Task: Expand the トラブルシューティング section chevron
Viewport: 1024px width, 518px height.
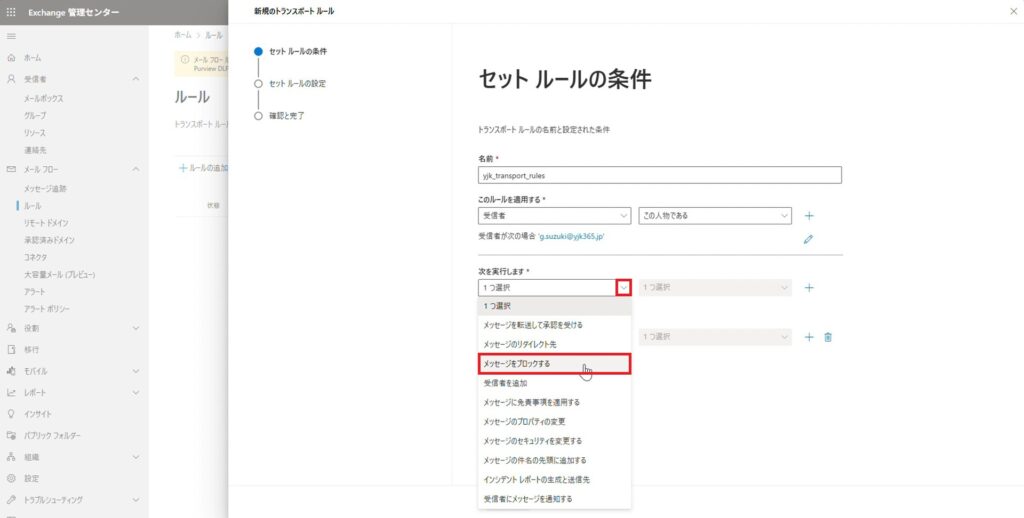Action: [x=136, y=500]
